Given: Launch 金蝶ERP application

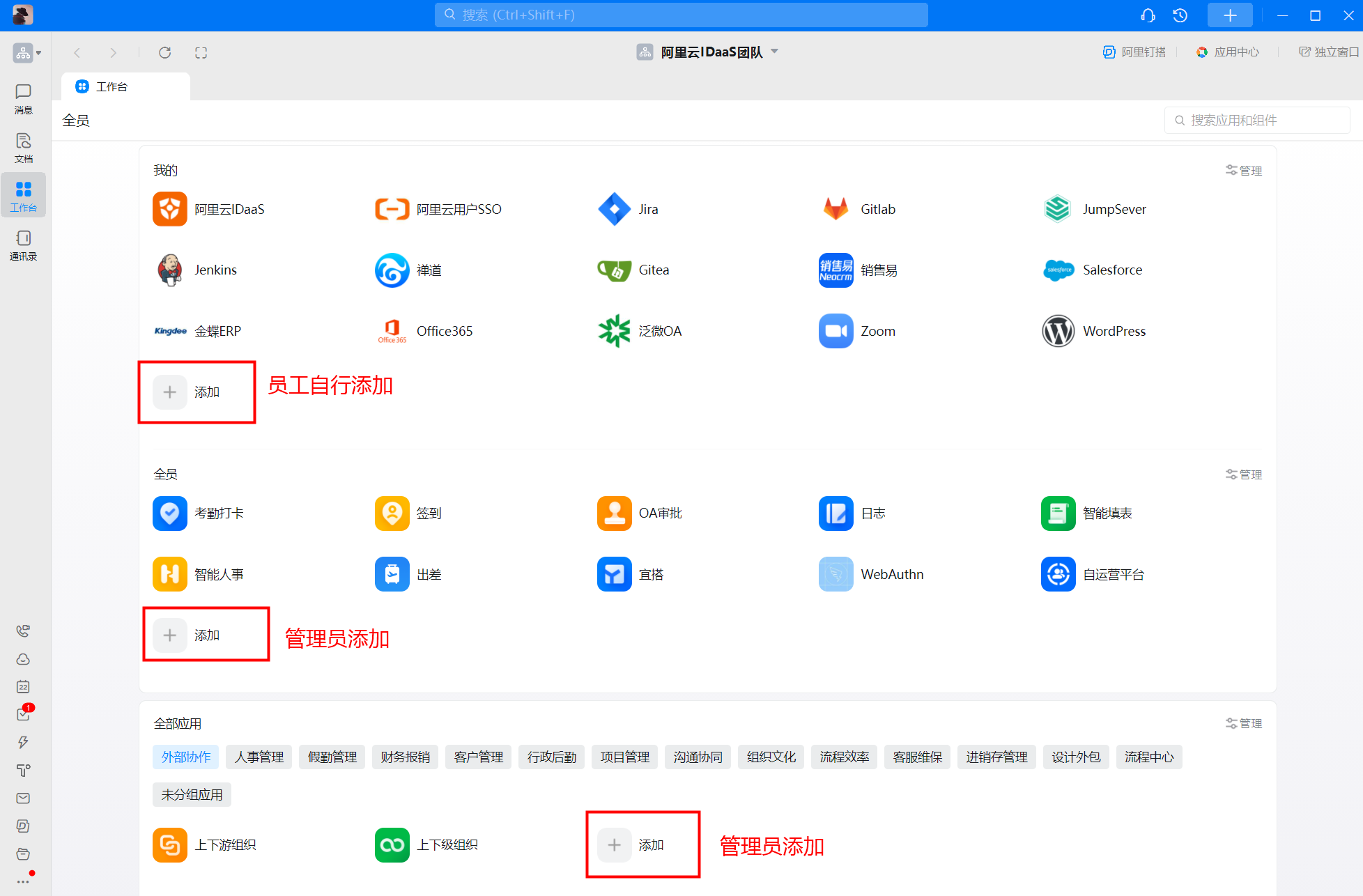Looking at the screenshot, I should pyautogui.click(x=197, y=331).
